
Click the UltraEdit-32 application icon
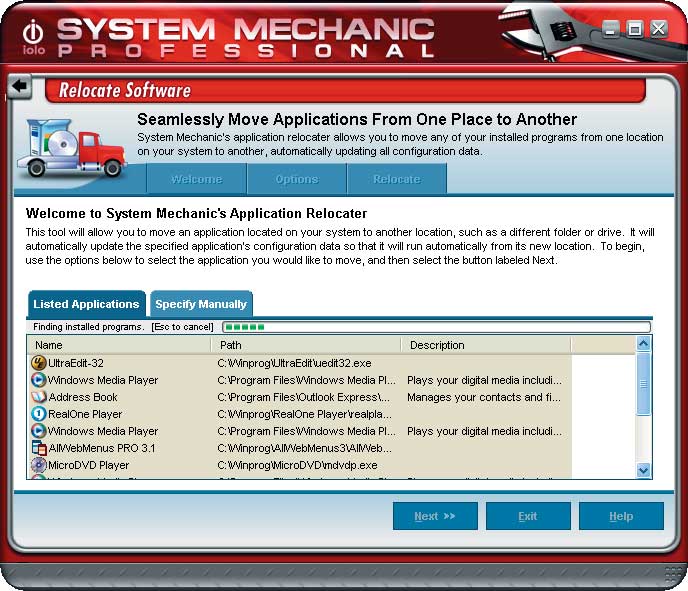(x=39, y=363)
